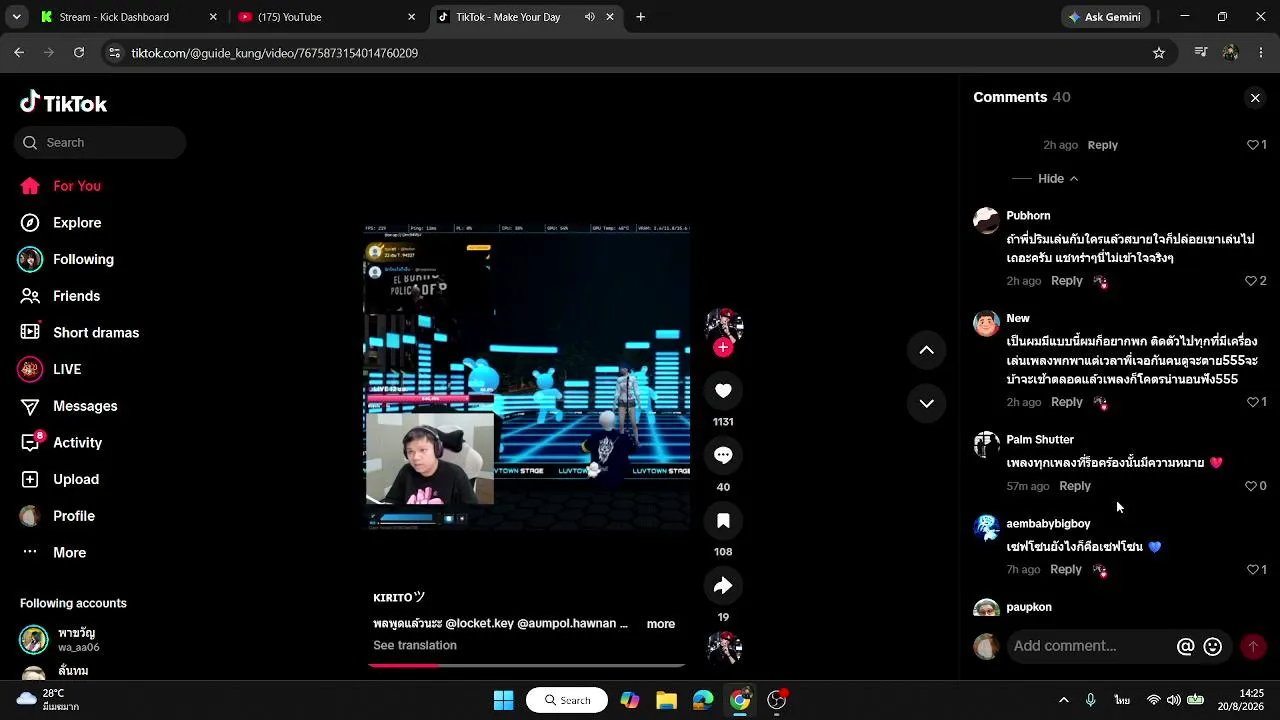Open the Chrome profile menu
This screenshot has height=720, width=1280.
click(x=1231, y=53)
